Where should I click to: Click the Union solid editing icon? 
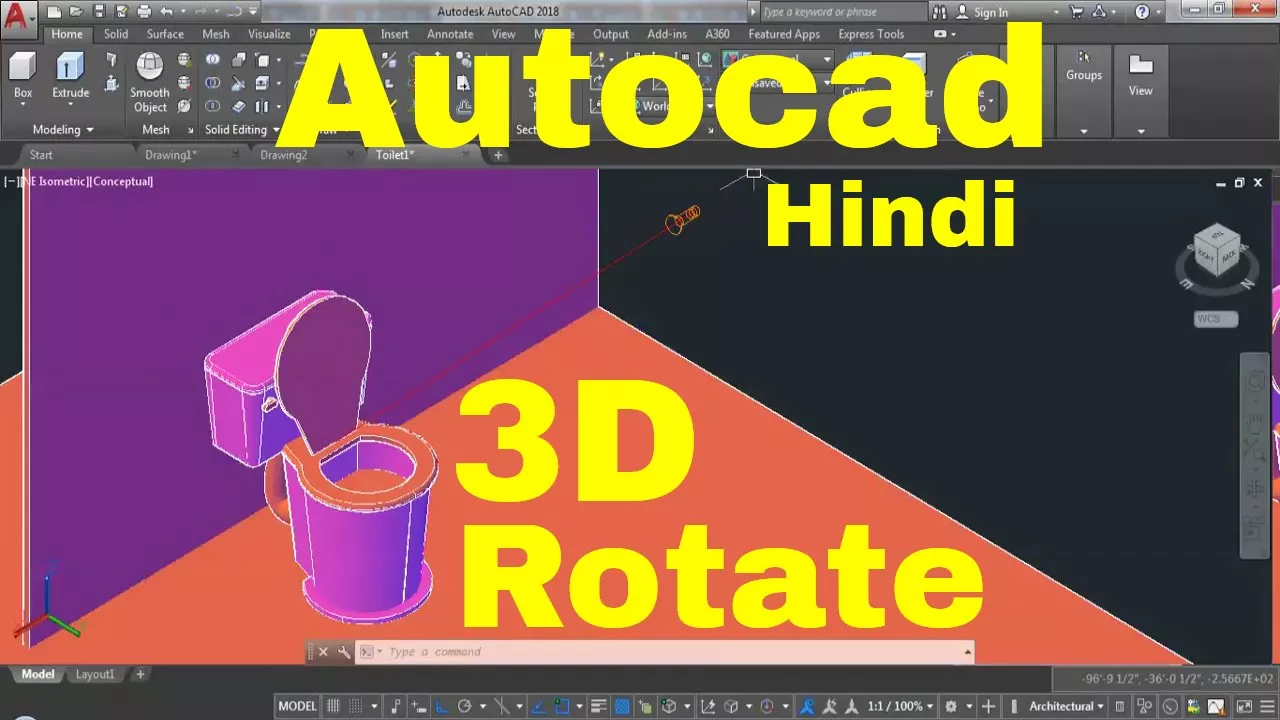213,60
